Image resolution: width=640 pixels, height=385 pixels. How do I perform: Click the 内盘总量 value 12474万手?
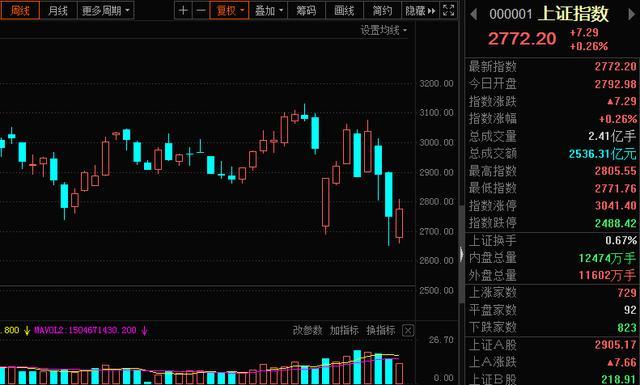click(607, 258)
